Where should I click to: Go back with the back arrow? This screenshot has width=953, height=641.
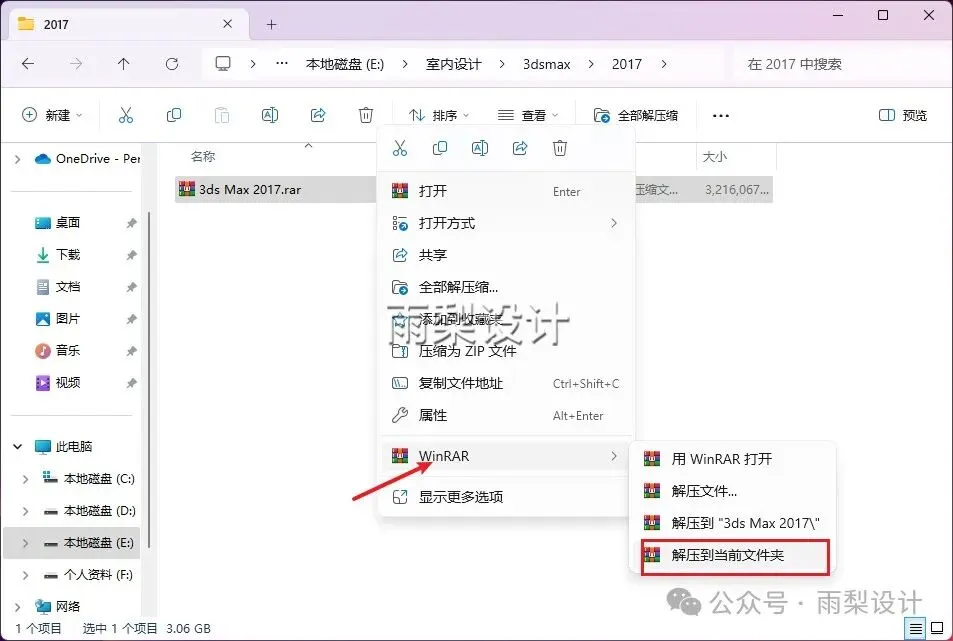(x=28, y=64)
